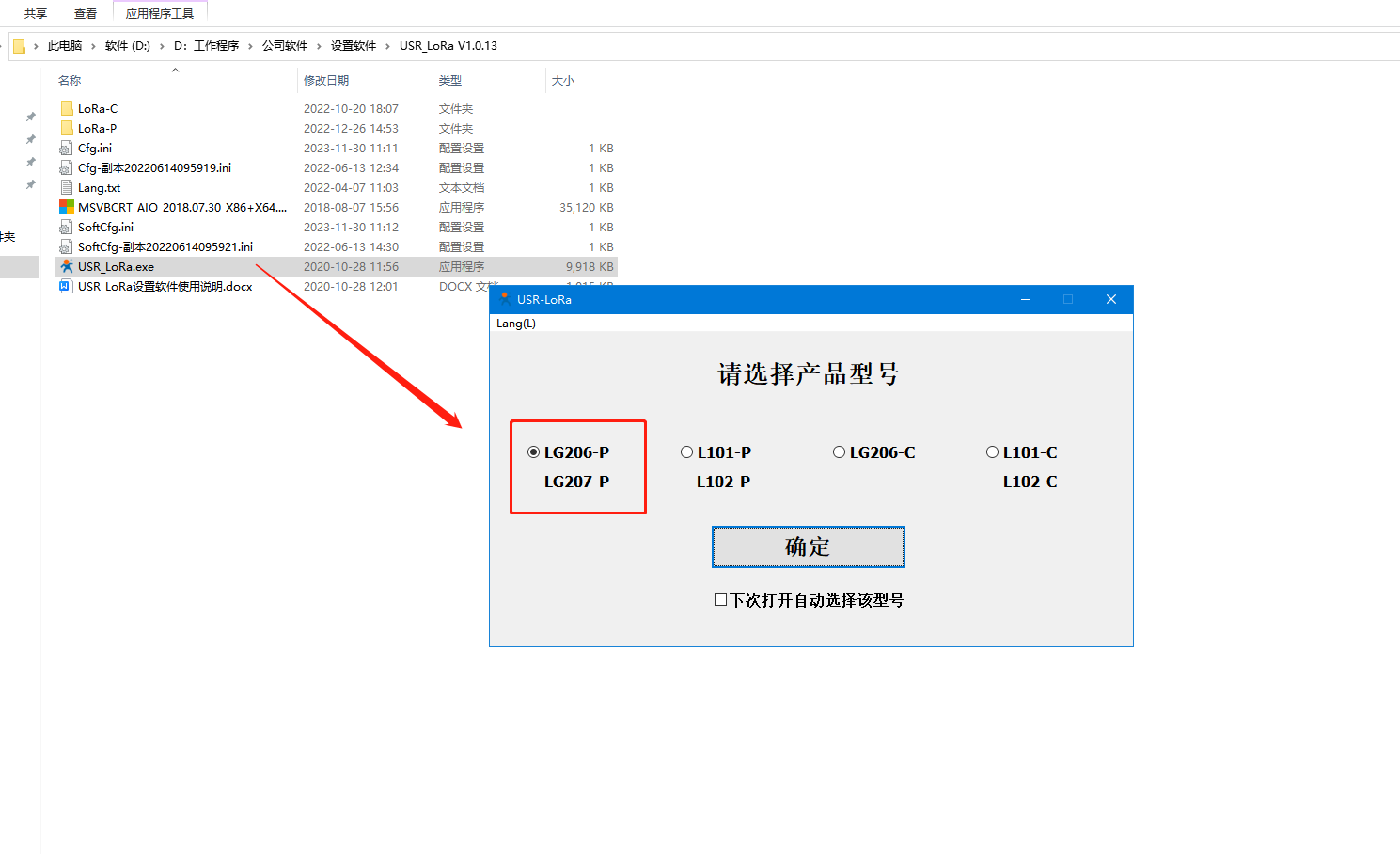
Task: Select USR_LoRa设置软件使用说明.docx file name
Action: (x=165, y=286)
